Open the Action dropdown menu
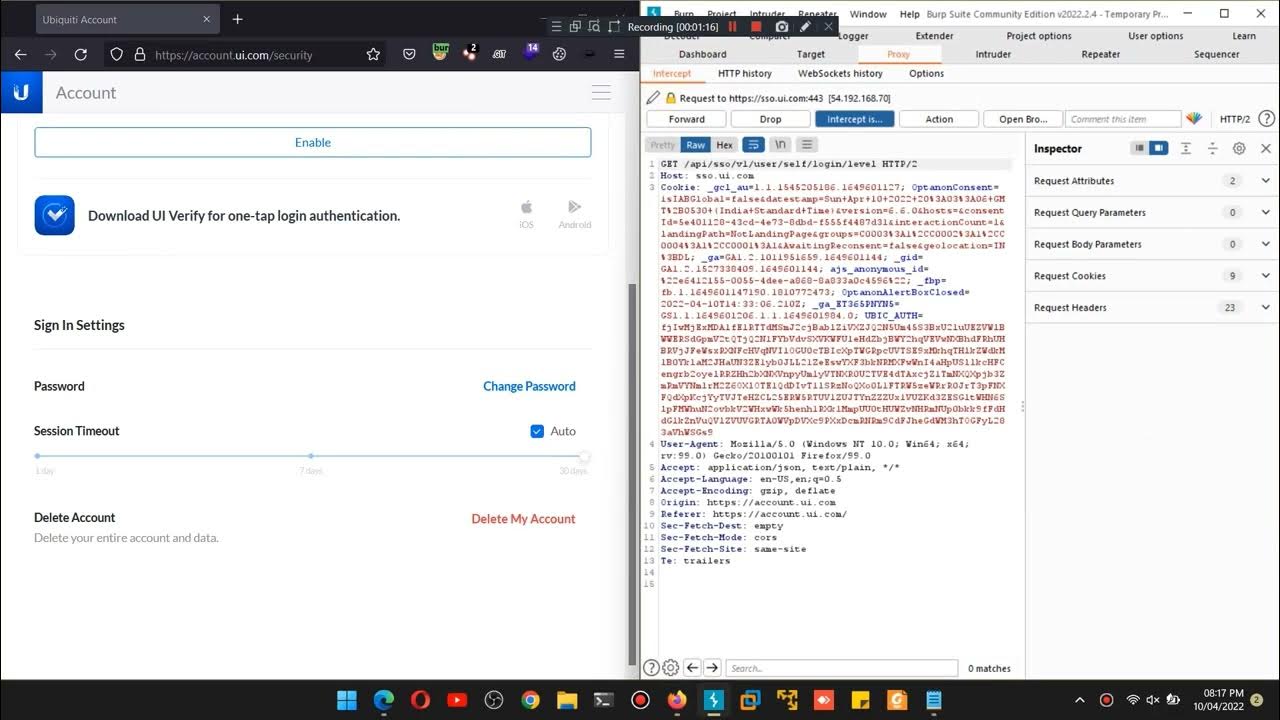 (939, 119)
